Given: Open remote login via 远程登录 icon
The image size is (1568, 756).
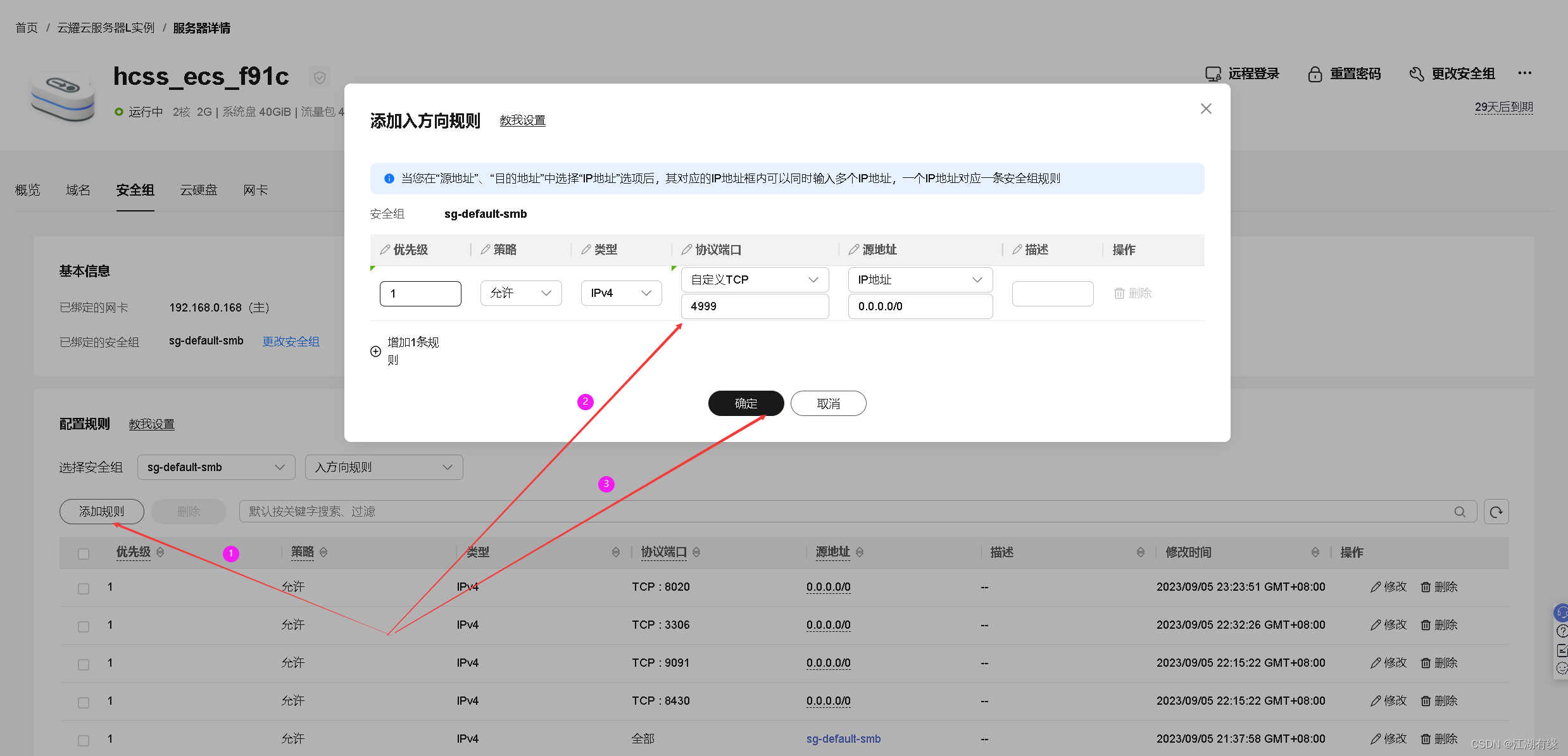Looking at the screenshot, I should [1214, 73].
